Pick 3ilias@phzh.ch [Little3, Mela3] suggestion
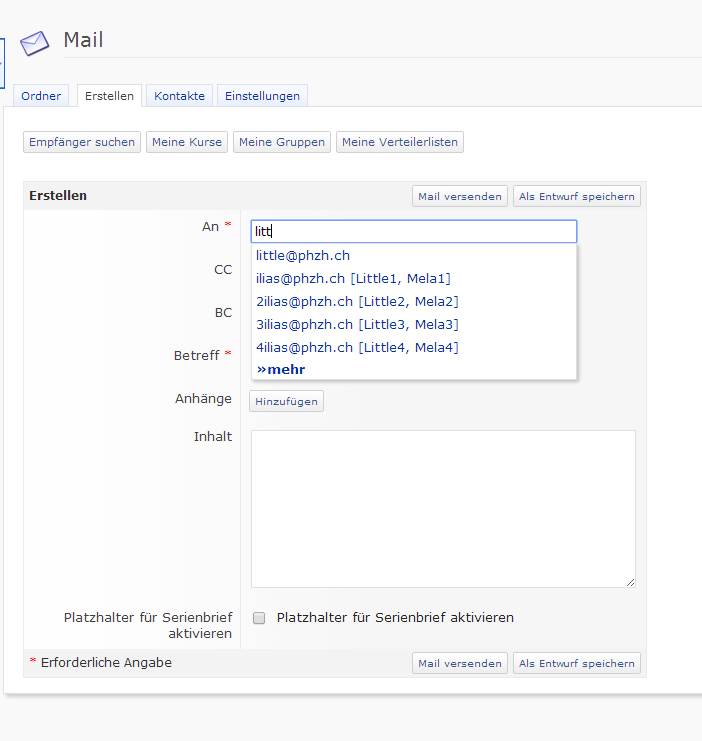 (357, 324)
